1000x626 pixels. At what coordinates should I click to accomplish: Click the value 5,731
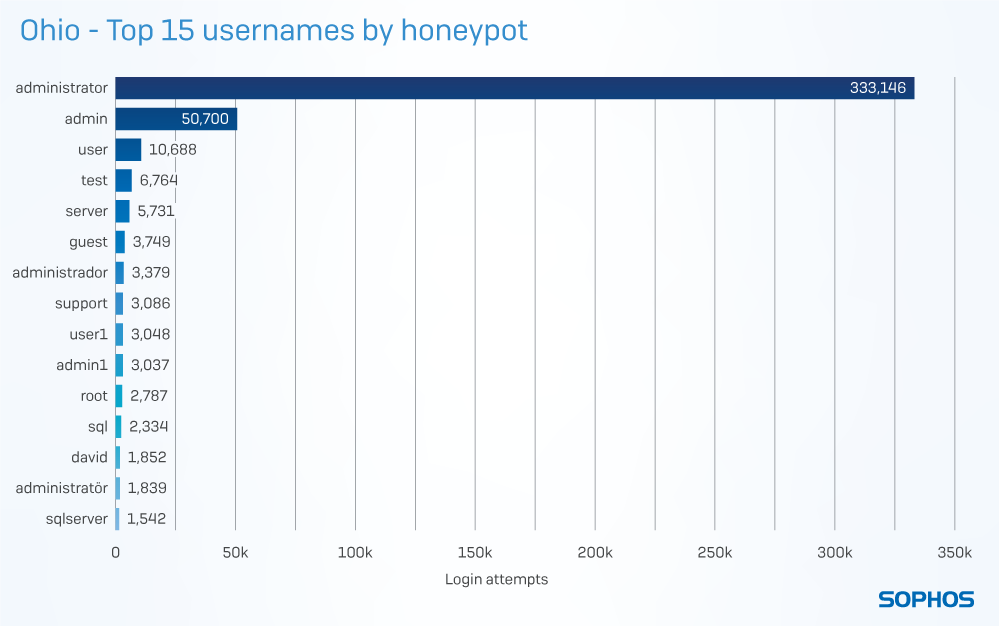click(156, 211)
